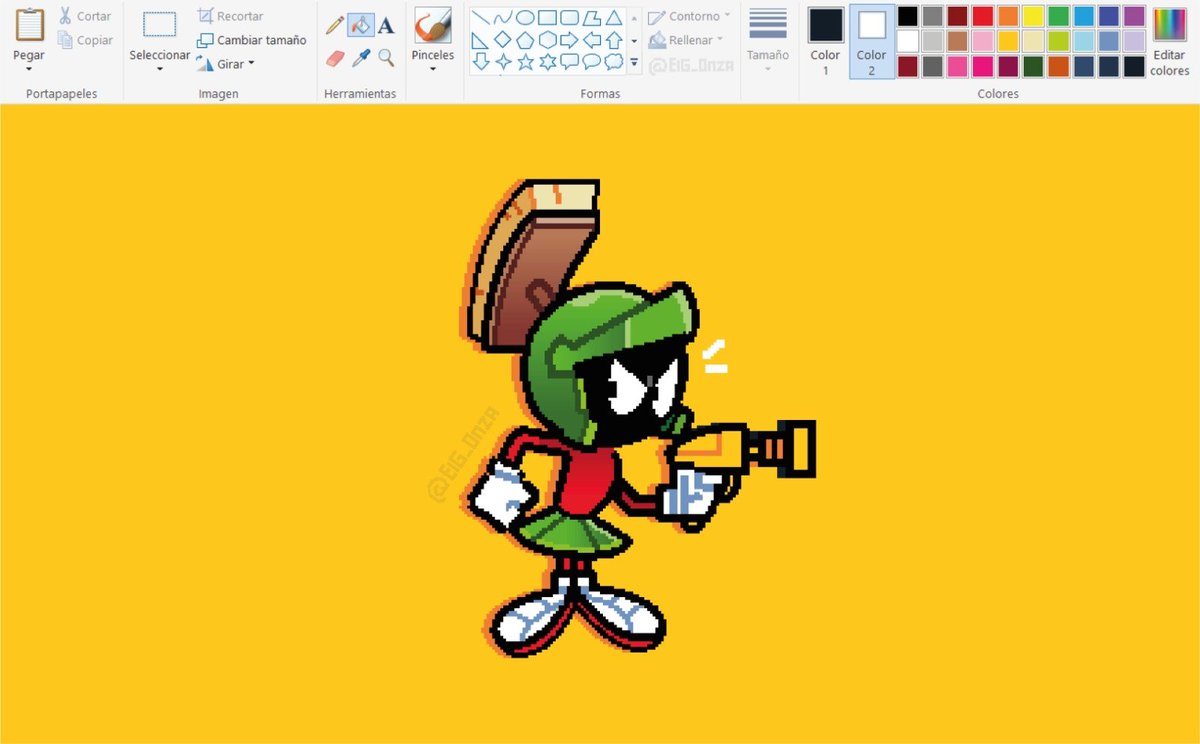Click the Pinceles brush icon
Screen dimensions: 1200x744
click(x=433, y=25)
